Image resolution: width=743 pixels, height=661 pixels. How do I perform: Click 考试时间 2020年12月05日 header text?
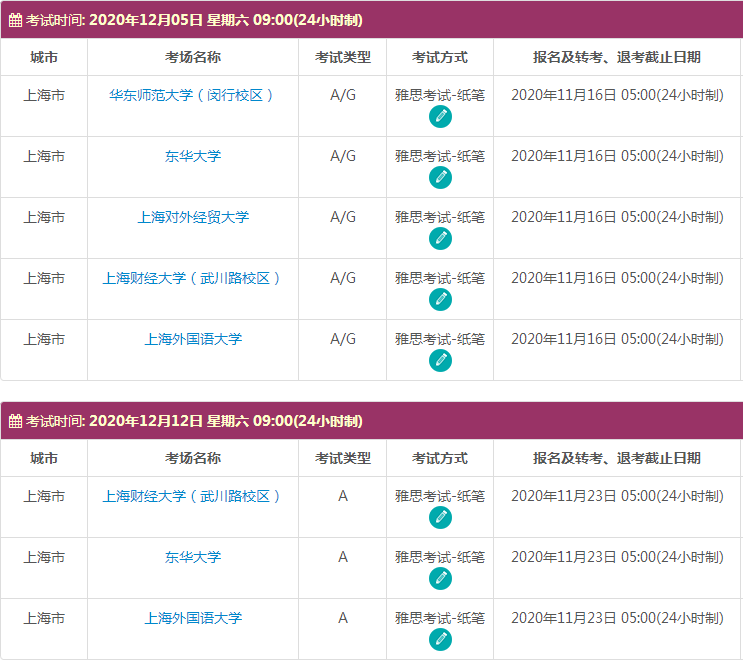click(x=194, y=20)
